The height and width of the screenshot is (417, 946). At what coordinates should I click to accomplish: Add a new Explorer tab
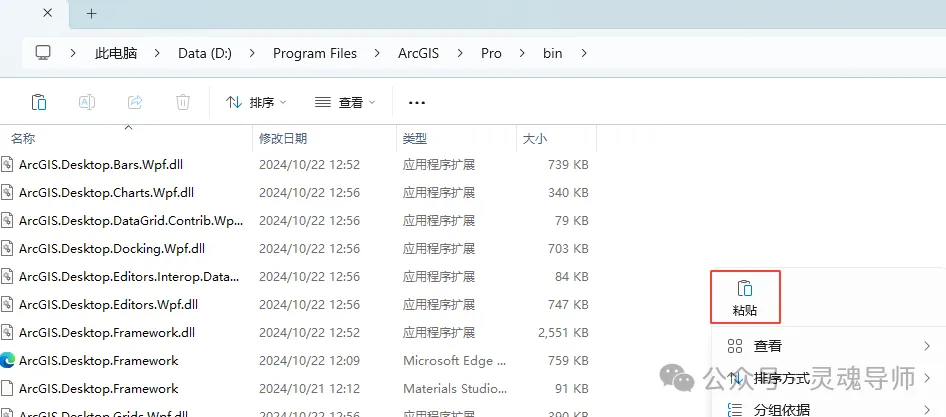tap(92, 13)
